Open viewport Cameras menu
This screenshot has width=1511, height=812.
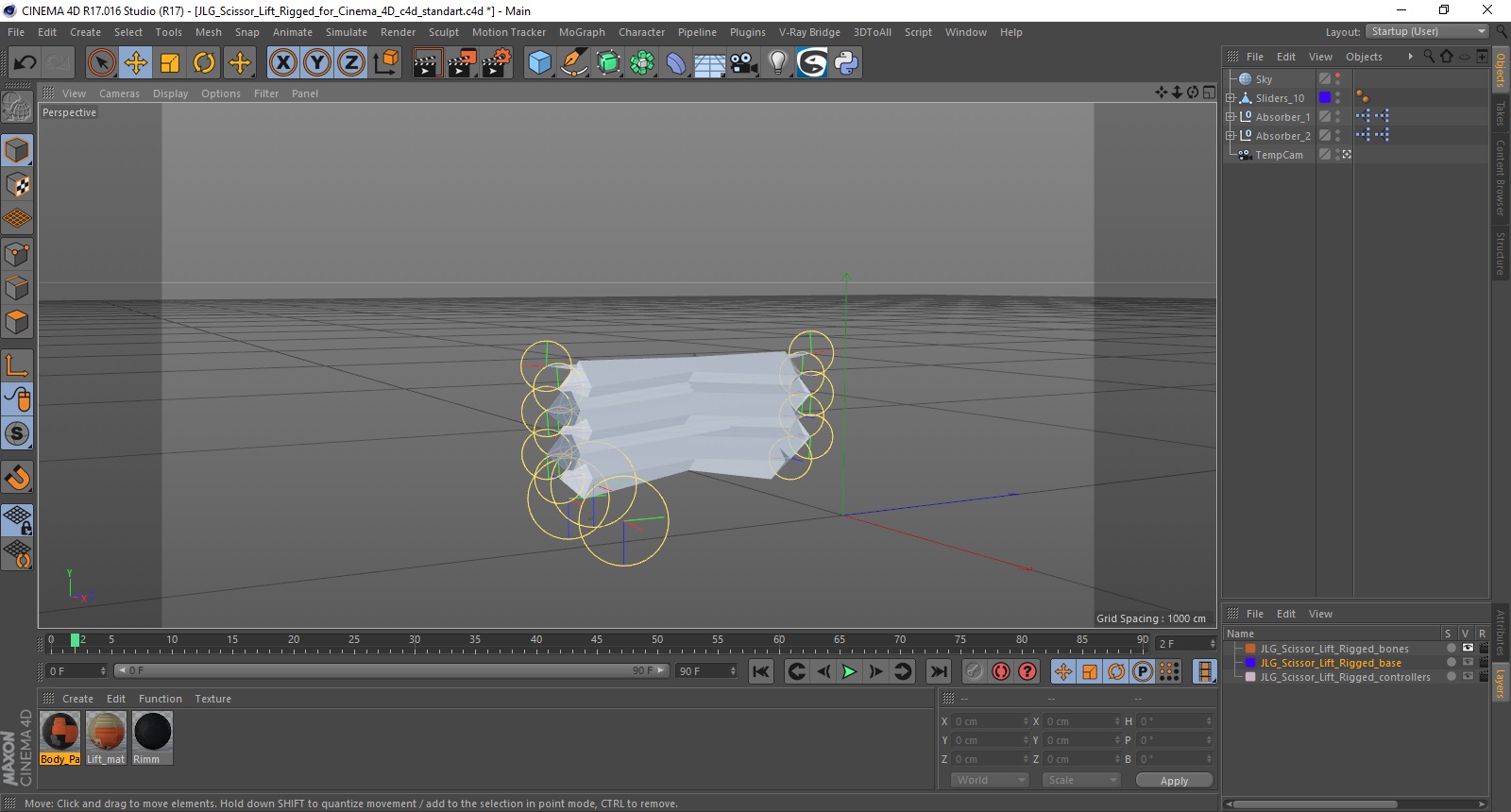click(x=119, y=93)
